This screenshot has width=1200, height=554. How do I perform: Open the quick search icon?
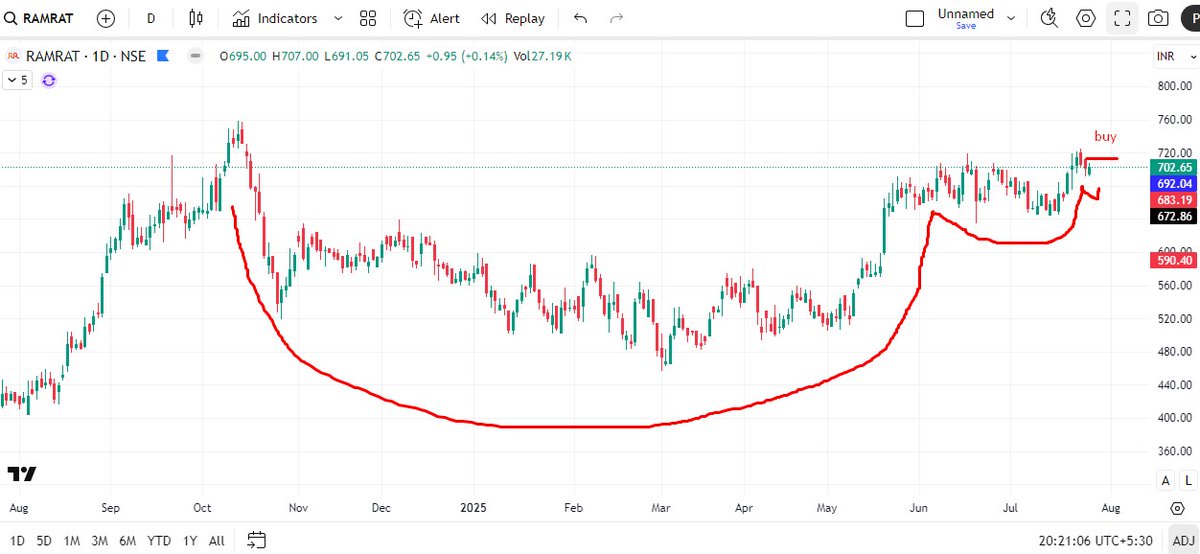point(1049,18)
